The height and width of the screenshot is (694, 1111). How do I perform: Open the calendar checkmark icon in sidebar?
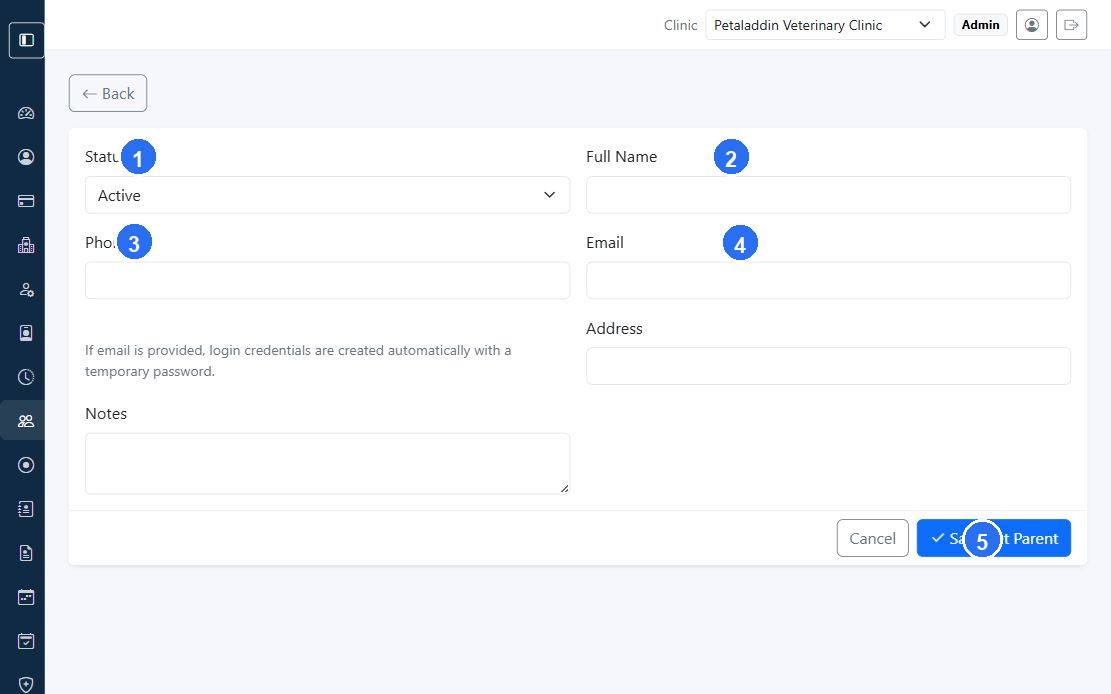coord(26,641)
